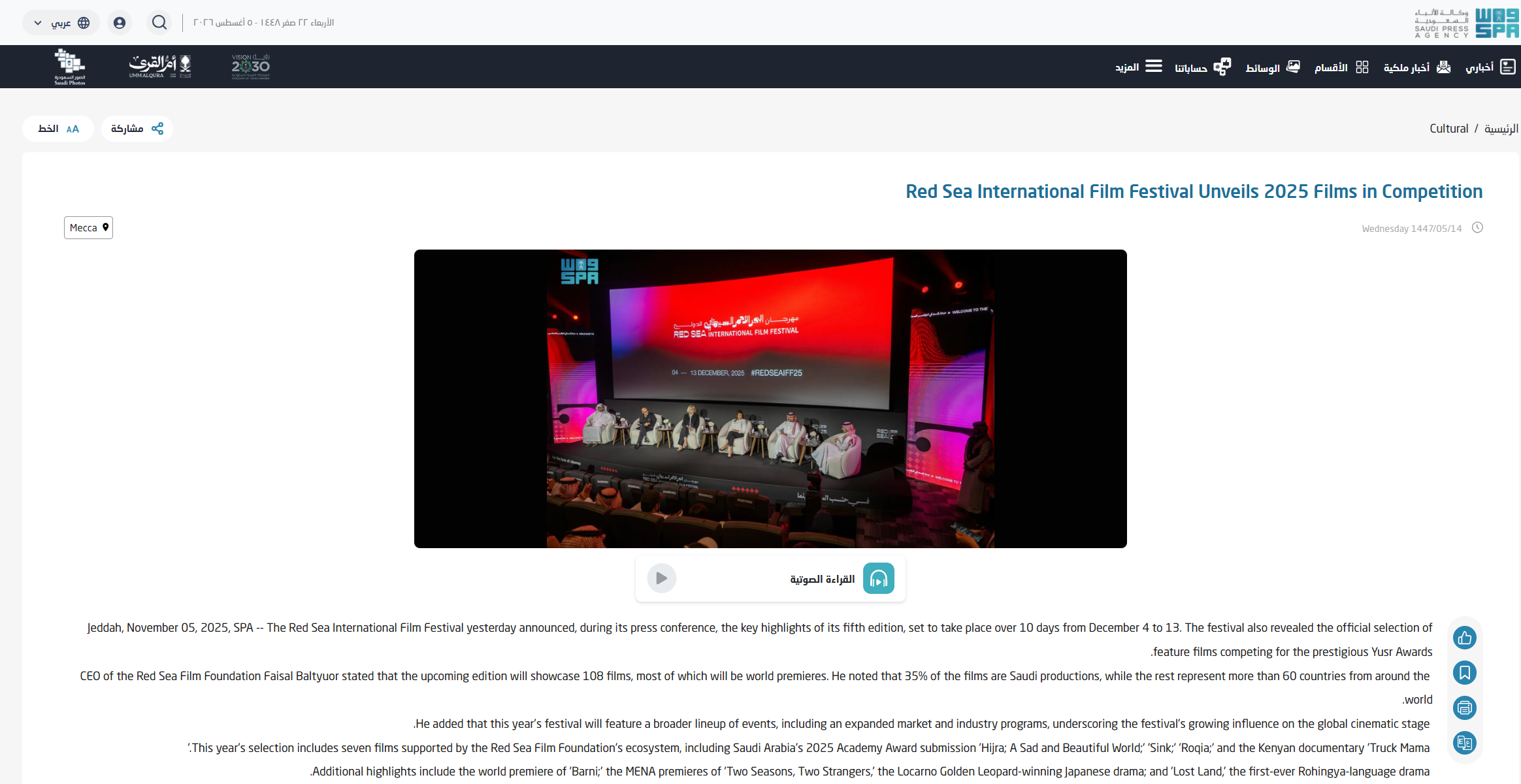Like the article with the thumbs-up icon
This screenshot has width=1521, height=784.
[1465, 638]
